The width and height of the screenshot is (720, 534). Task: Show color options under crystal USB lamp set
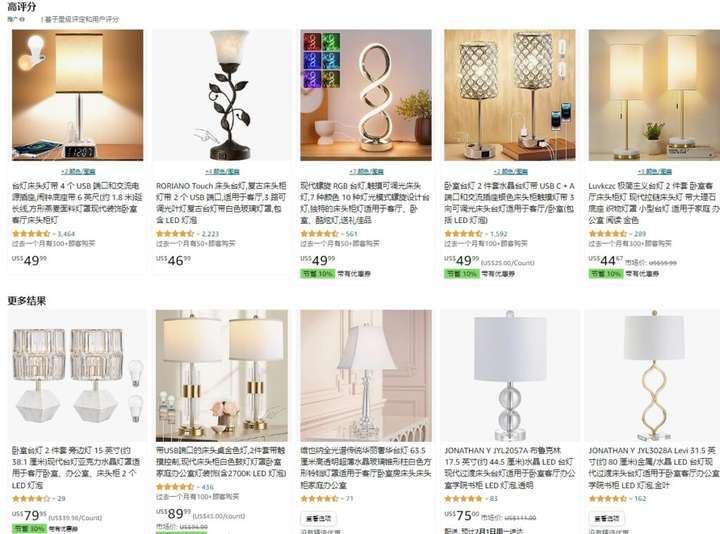click(x=510, y=172)
